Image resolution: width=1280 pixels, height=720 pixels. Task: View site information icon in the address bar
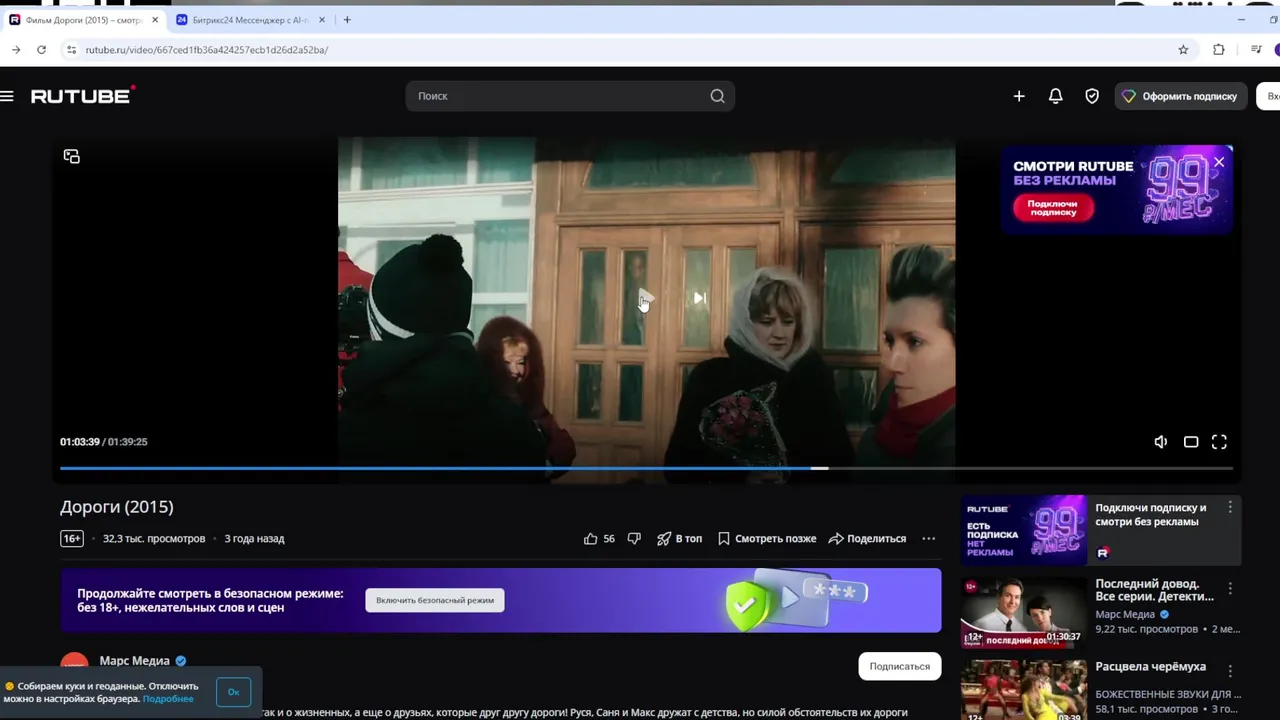[x=71, y=50]
